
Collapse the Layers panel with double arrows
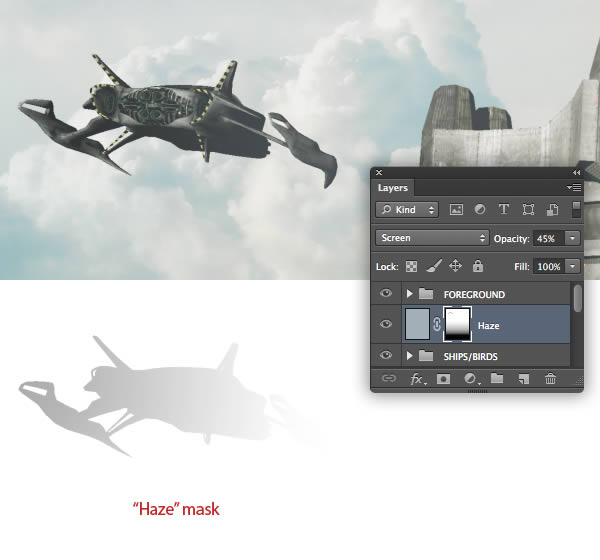577,173
